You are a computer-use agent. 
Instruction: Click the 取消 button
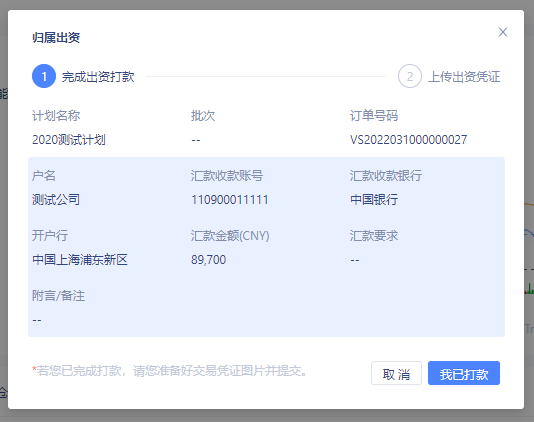pos(396,373)
